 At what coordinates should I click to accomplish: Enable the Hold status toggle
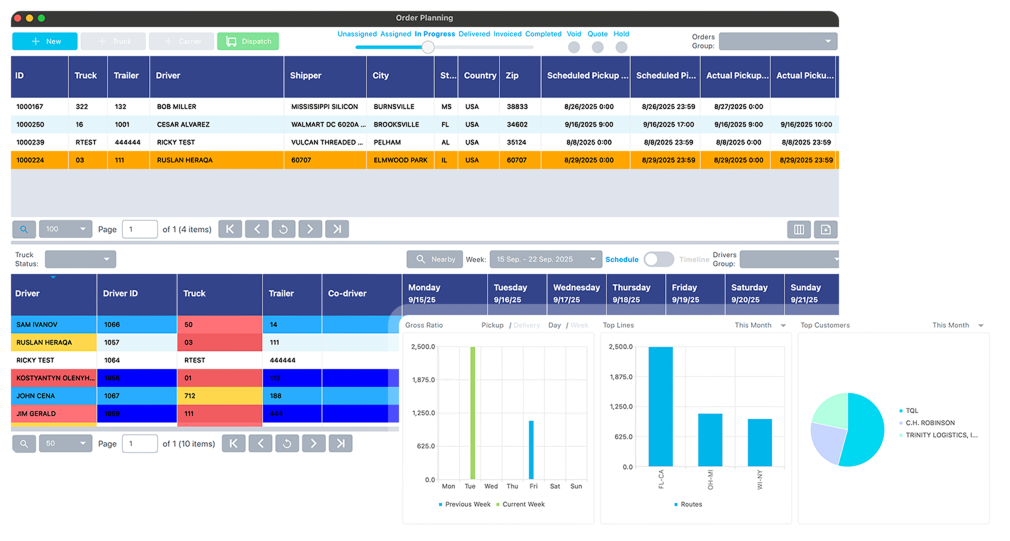[622, 47]
